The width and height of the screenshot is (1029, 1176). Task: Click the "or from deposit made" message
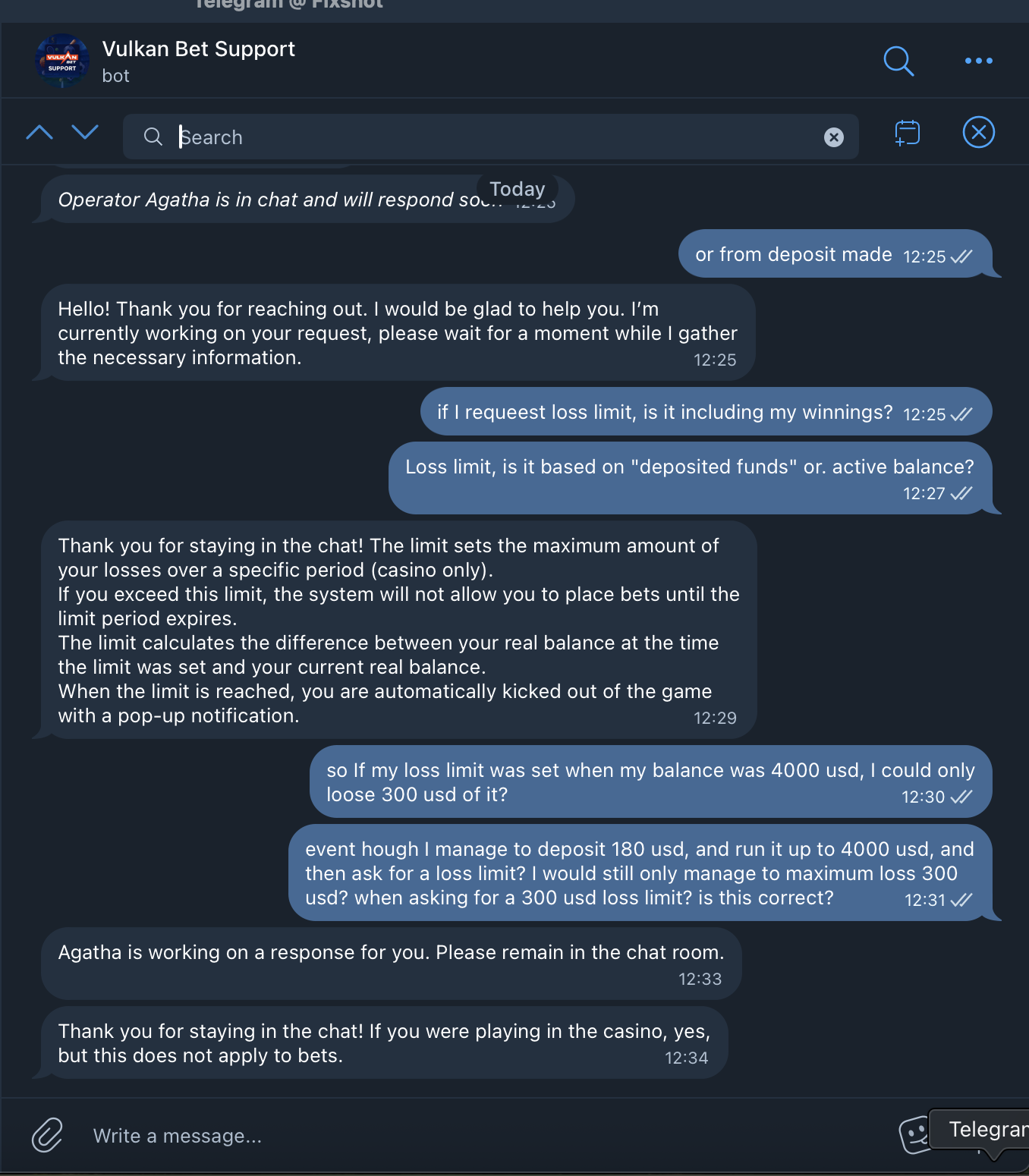(x=834, y=254)
